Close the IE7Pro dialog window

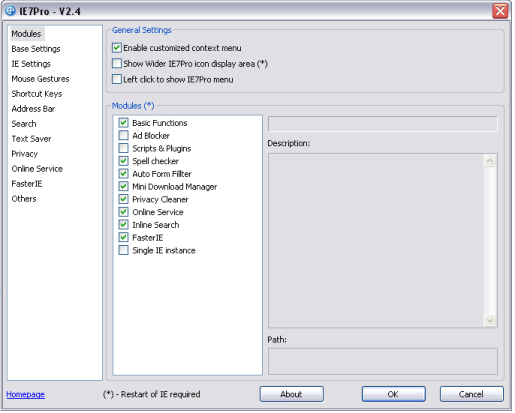pos(500,11)
